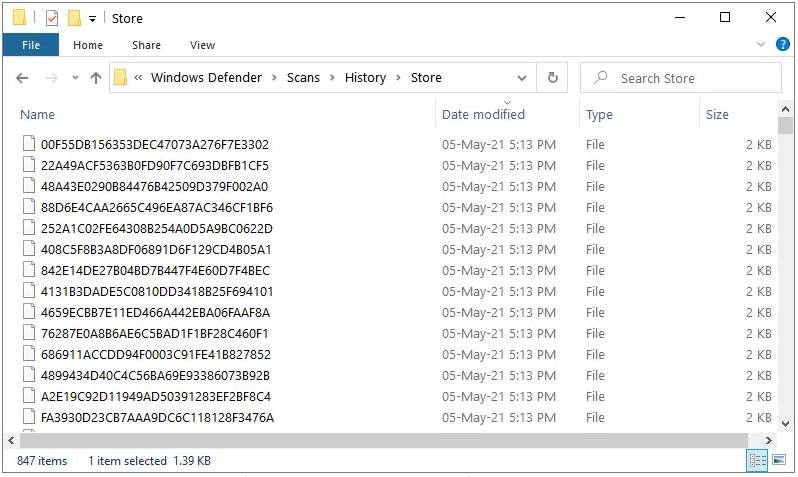This screenshot has width=798, height=477.
Task: Navigate to Scans breadcrumb
Action: point(303,77)
